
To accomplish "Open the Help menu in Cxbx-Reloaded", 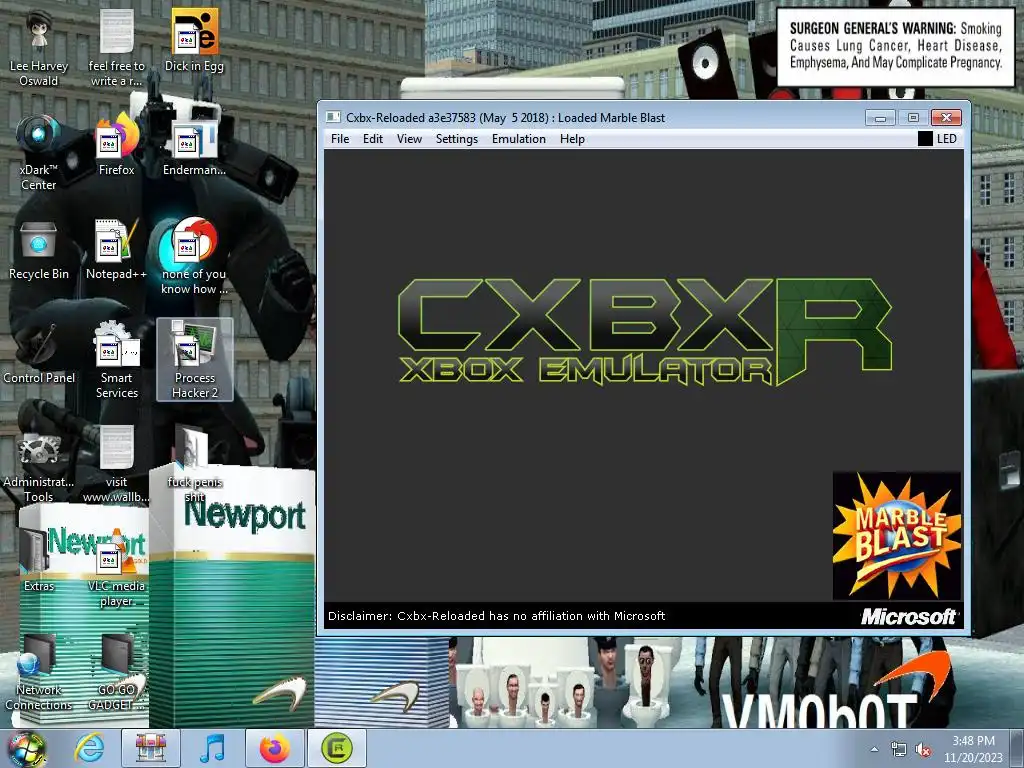I will [572, 138].
